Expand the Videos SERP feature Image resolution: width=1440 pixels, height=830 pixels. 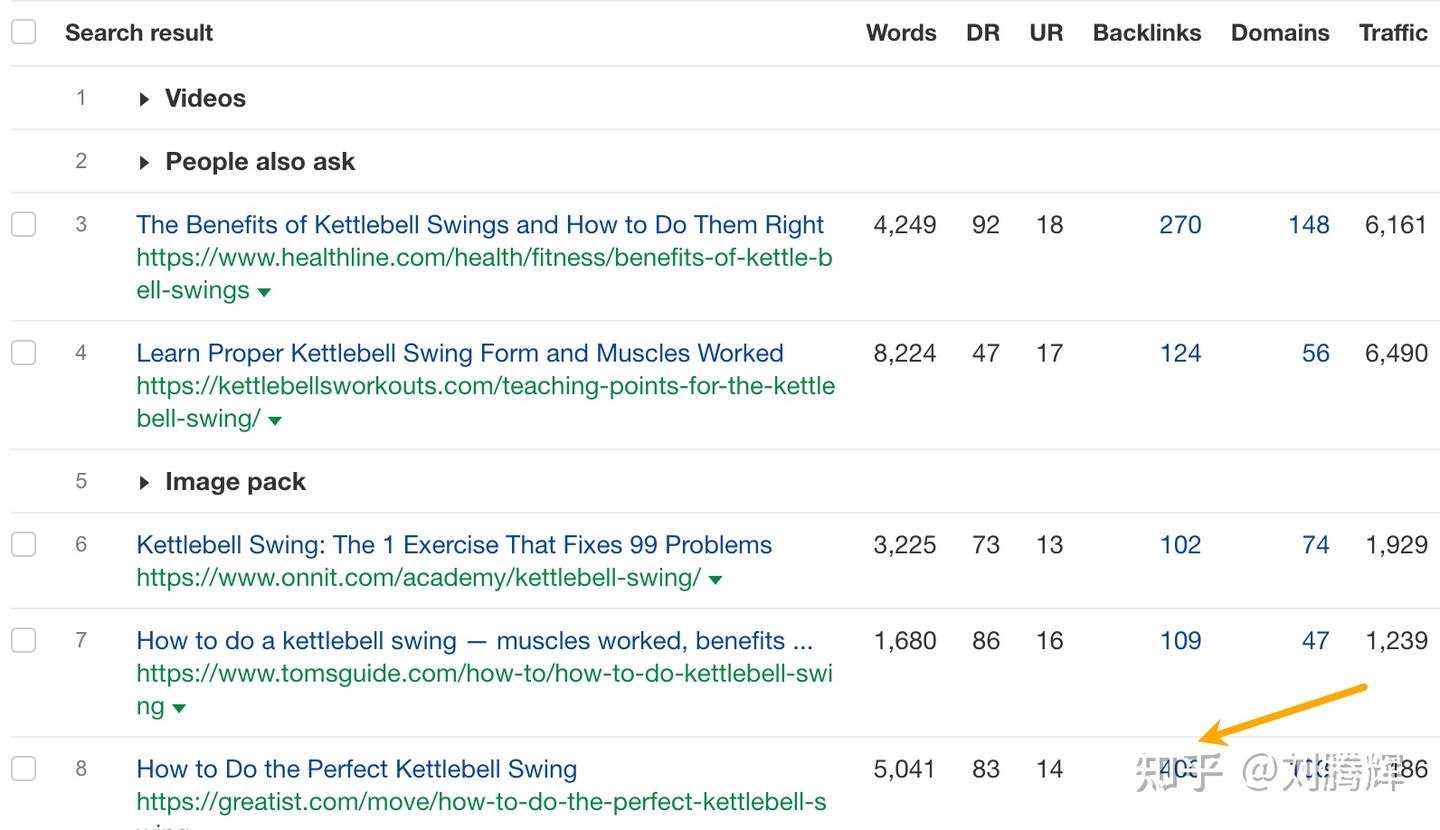tap(145, 99)
